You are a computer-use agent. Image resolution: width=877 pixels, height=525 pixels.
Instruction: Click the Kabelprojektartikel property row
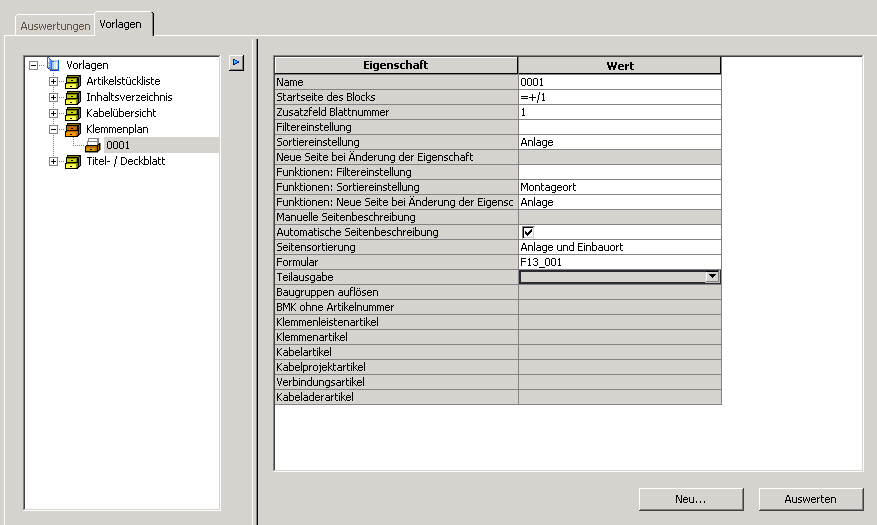tap(498, 367)
